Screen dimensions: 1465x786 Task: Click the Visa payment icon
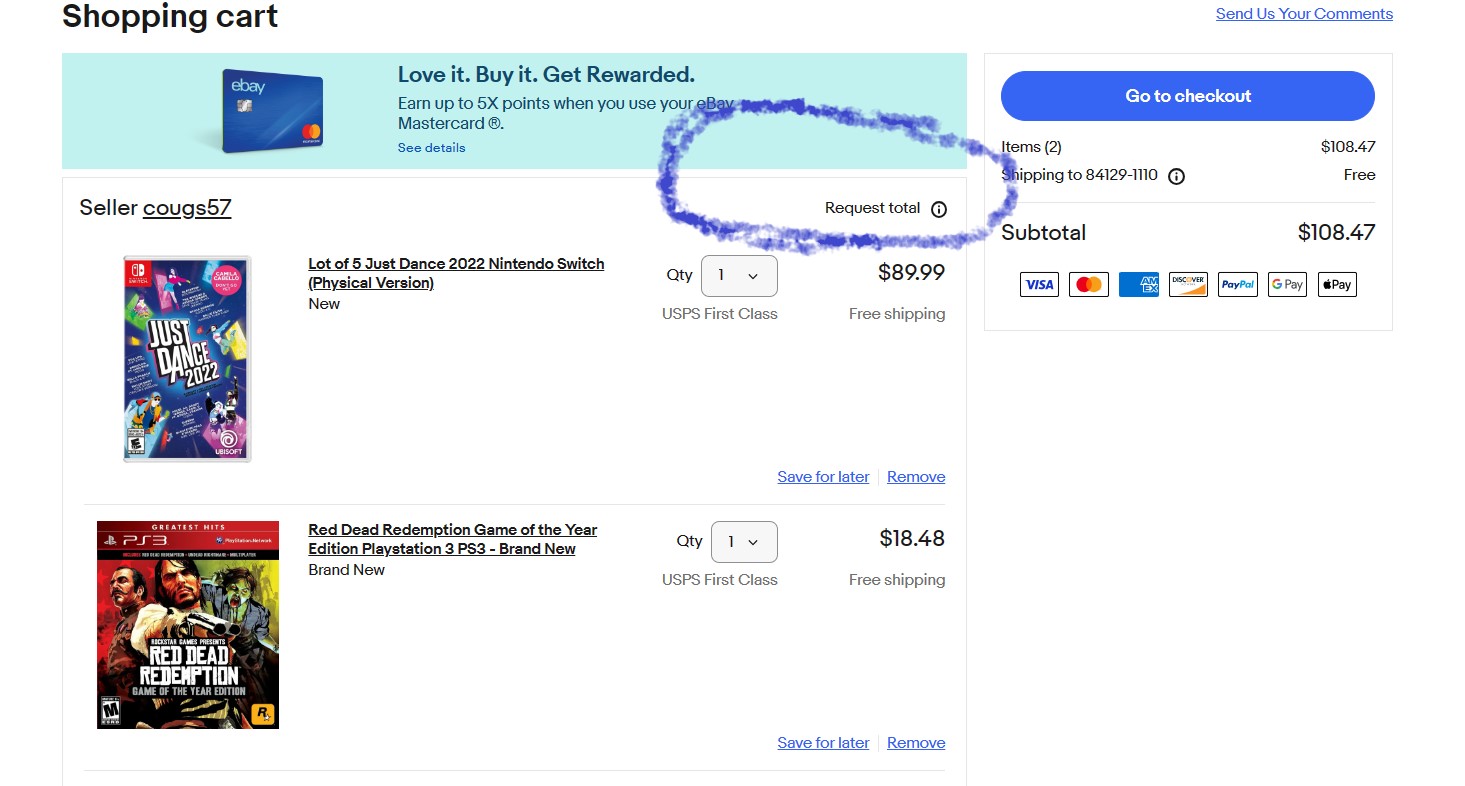click(1039, 285)
